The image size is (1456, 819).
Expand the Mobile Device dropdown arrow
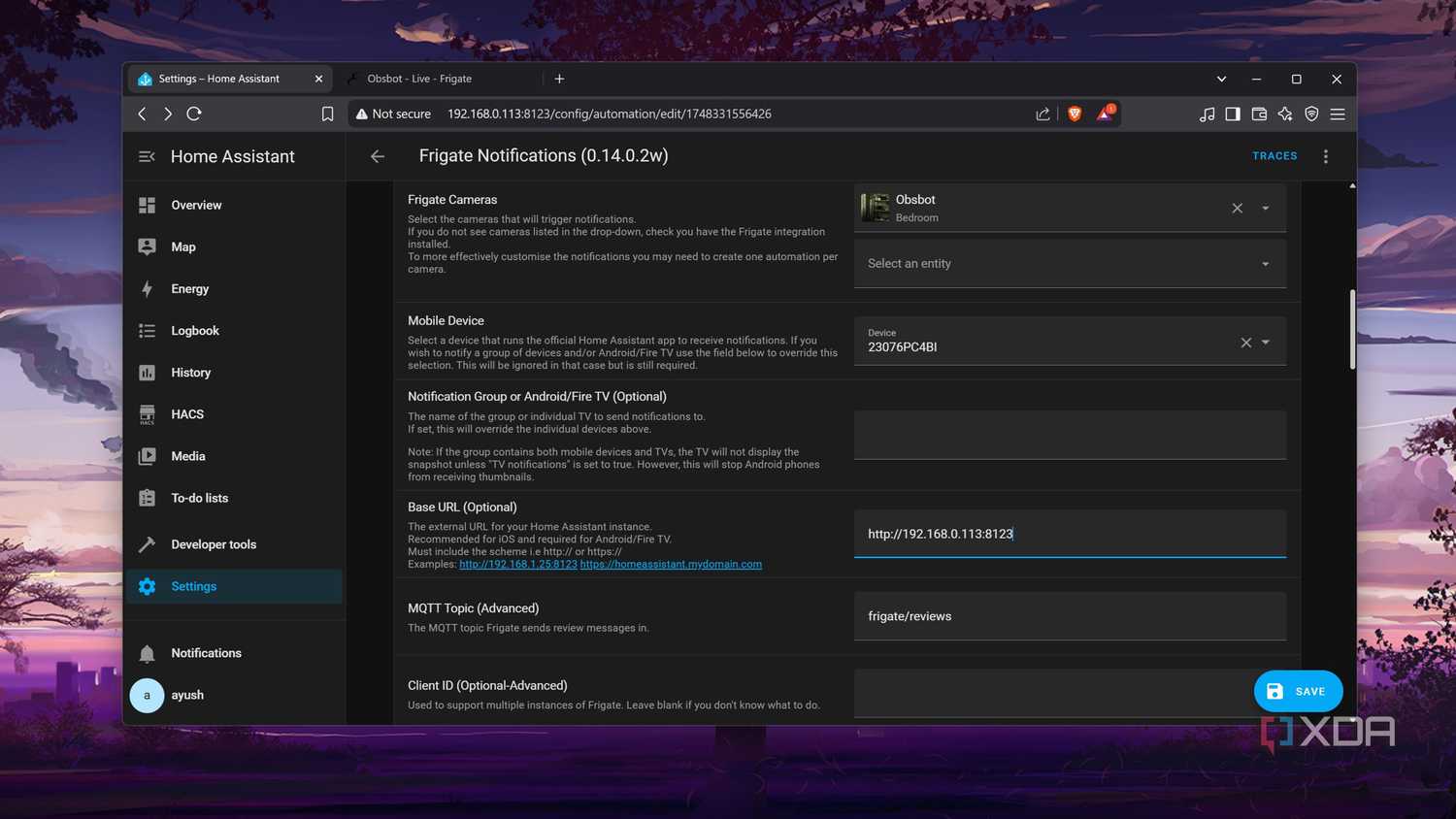[x=1266, y=343]
